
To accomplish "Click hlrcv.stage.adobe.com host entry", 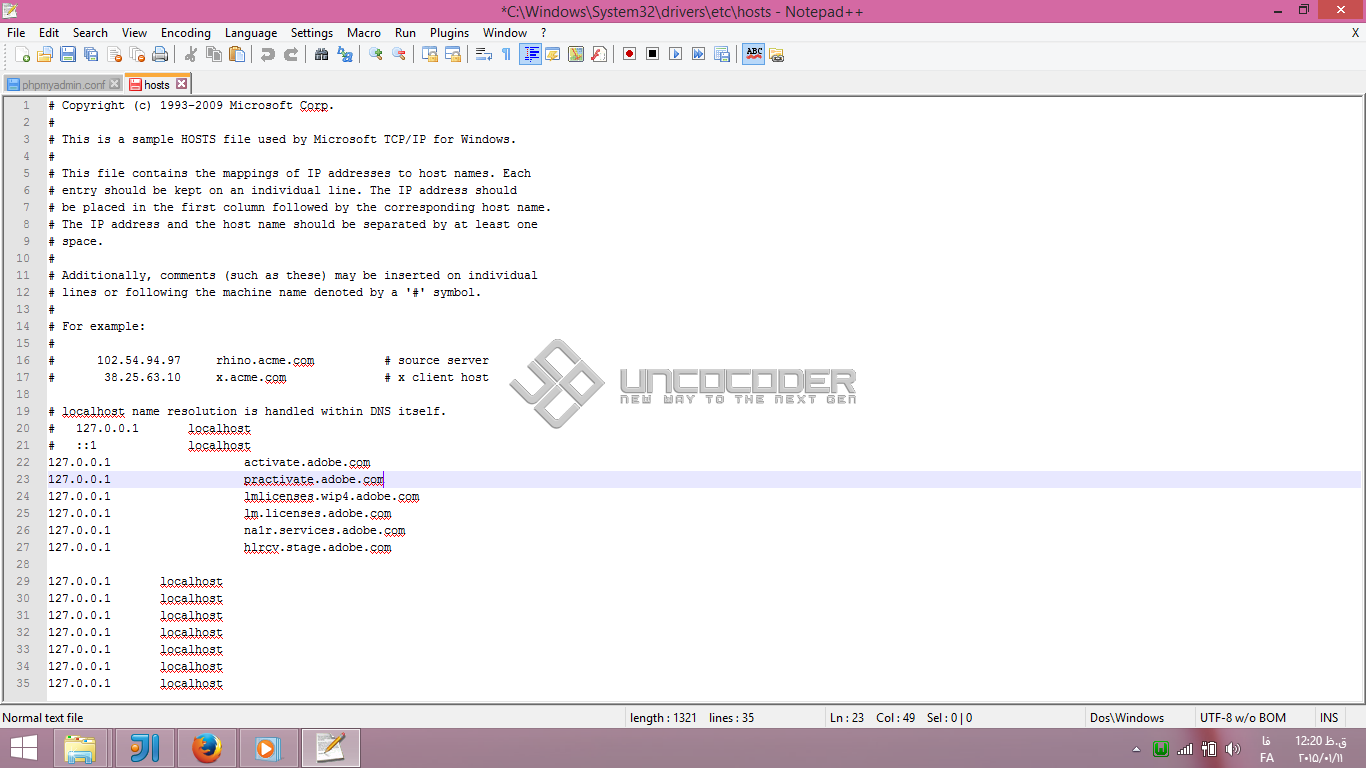I will [317, 548].
